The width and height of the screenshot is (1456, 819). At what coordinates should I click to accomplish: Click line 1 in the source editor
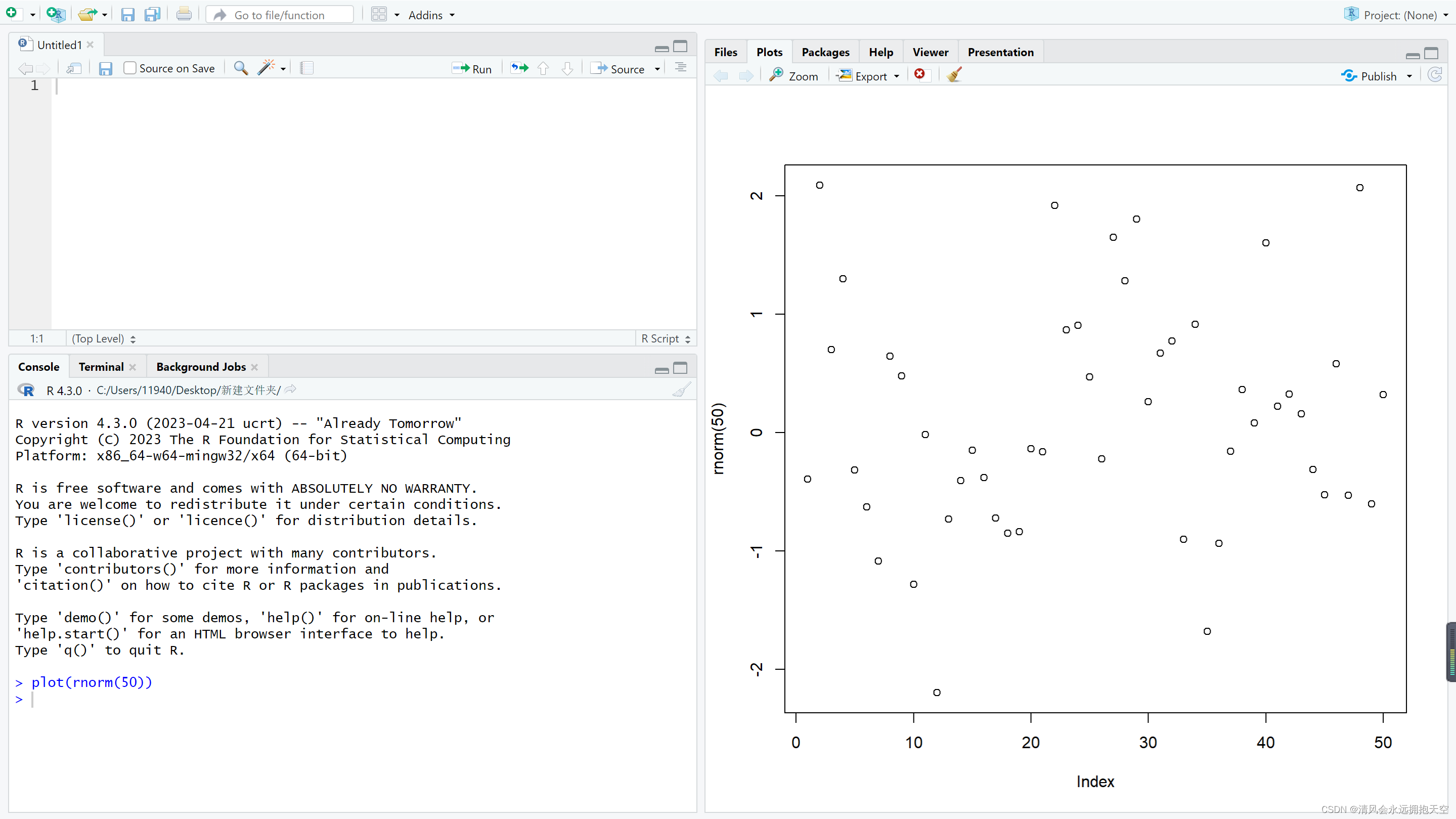click(x=373, y=86)
